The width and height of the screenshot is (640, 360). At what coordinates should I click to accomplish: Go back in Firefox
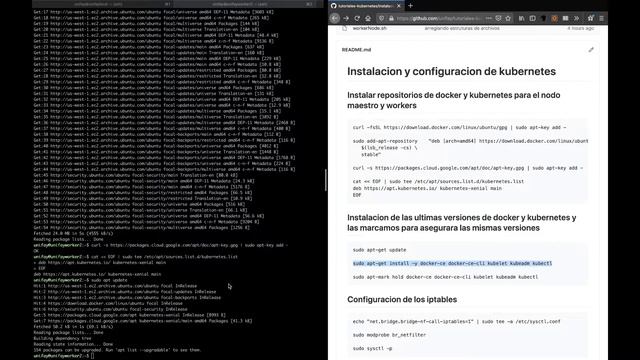click(x=335, y=18)
